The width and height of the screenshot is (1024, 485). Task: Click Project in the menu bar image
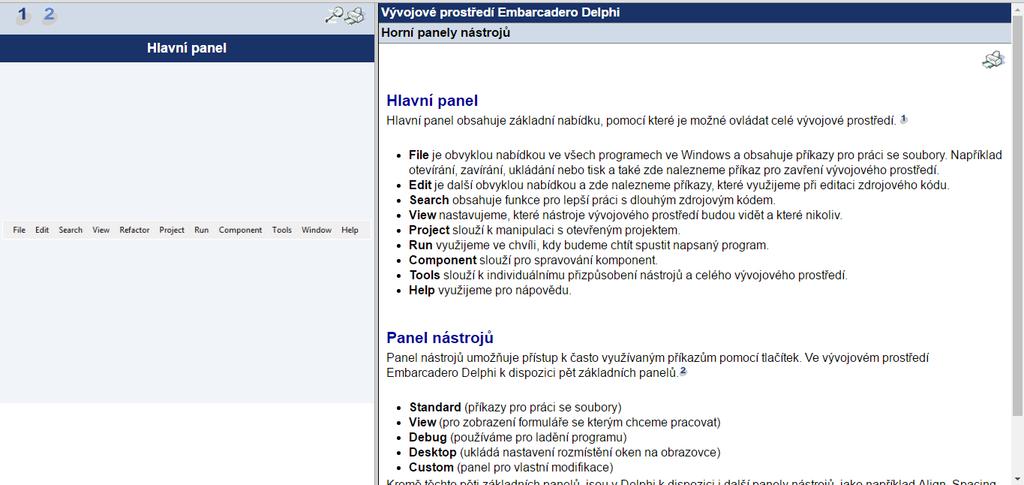pos(172,230)
